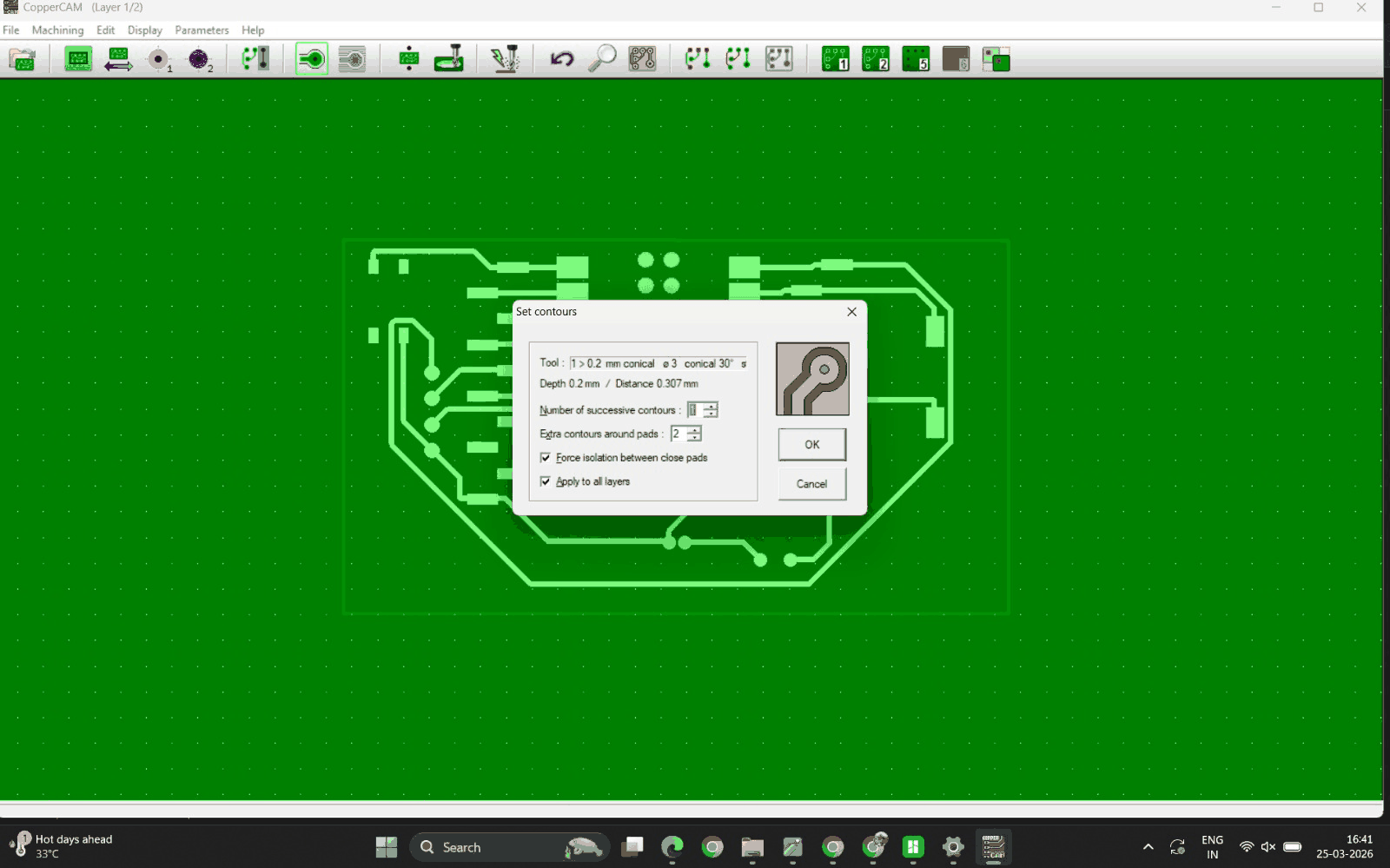Click the ENG IN language indicator
The width and height of the screenshot is (1390, 868).
1213,847
